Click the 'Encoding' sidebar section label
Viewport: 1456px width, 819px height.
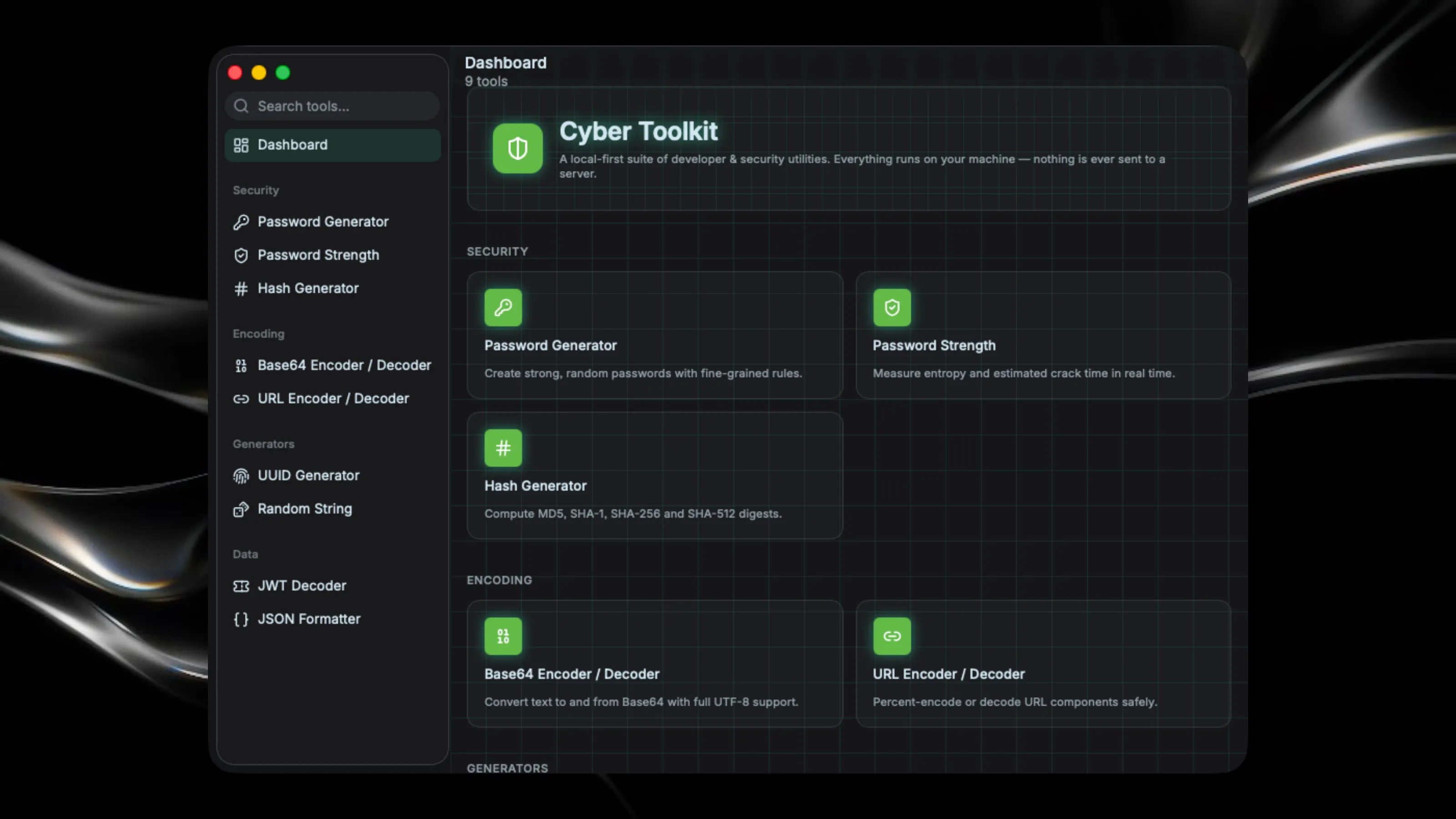(259, 334)
